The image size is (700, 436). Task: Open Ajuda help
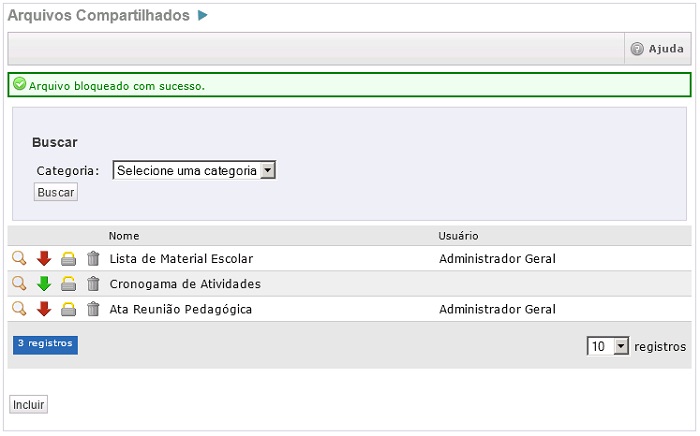click(x=657, y=49)
